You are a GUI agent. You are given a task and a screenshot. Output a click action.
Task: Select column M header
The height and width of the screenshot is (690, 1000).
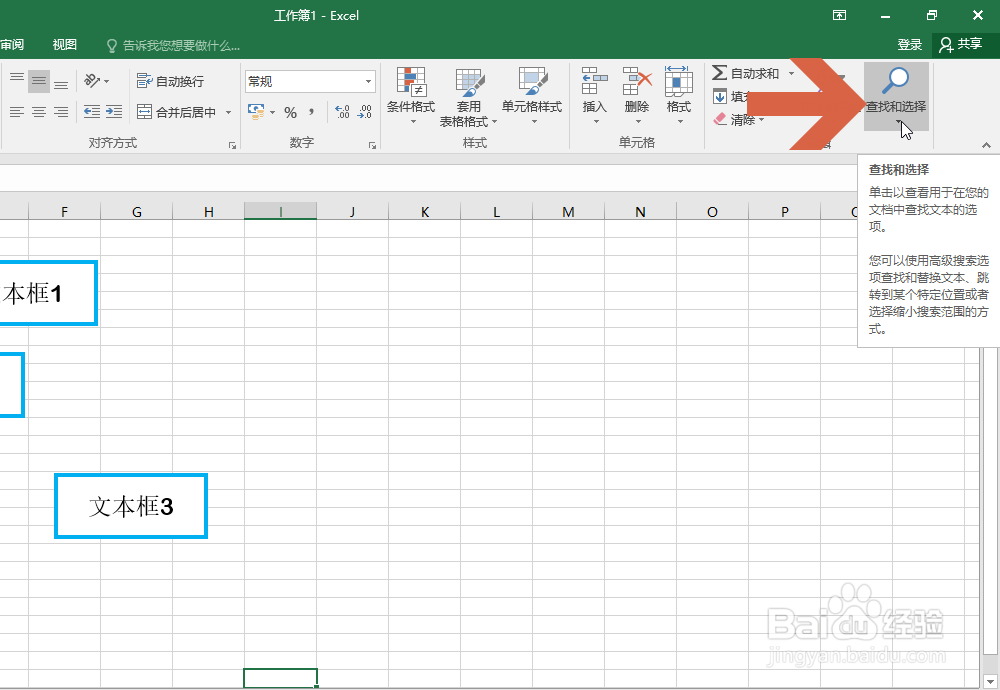(568, 212)
